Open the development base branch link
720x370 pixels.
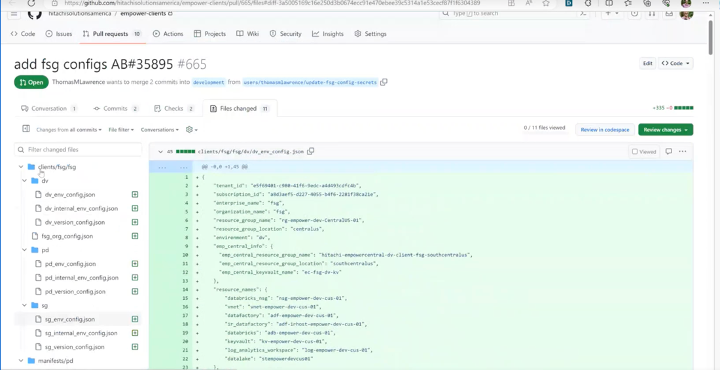(208, 82)
